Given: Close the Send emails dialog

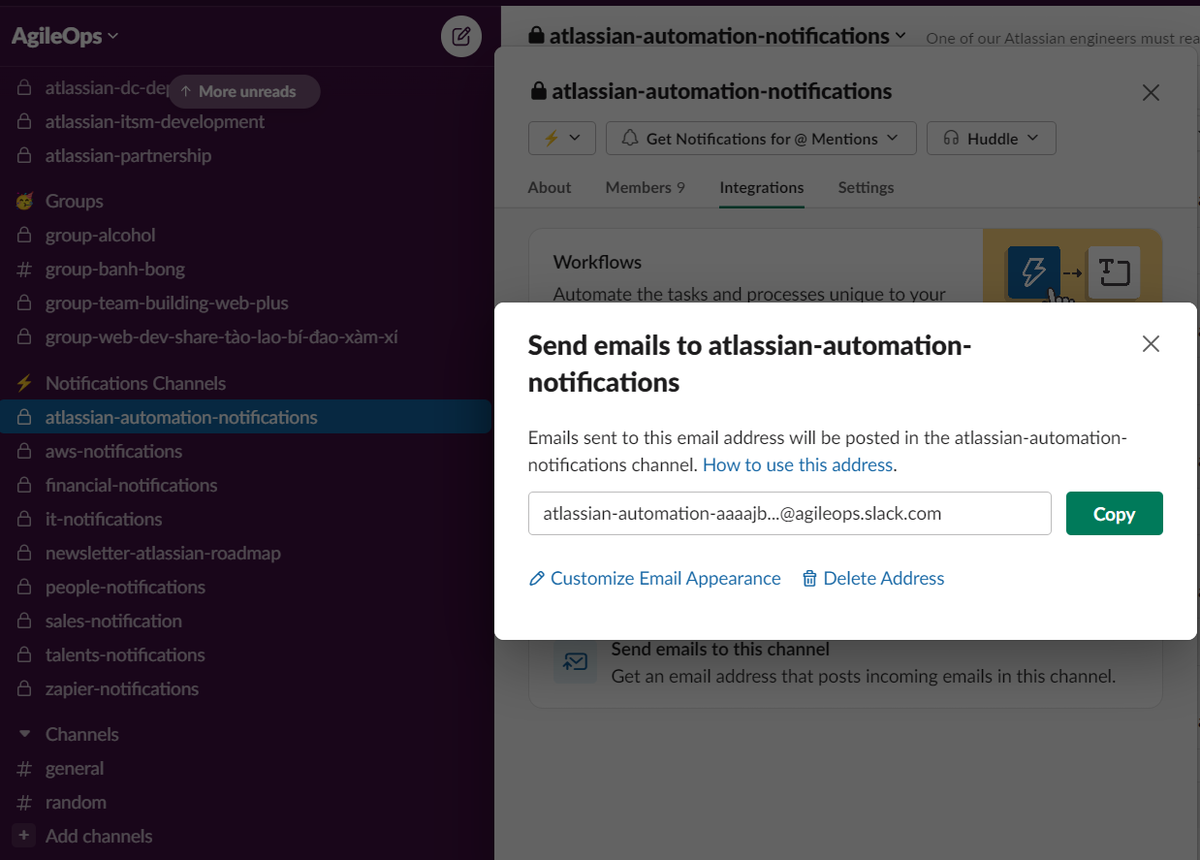Looking at the screenshot, I should pyautogui.click(x=1151, y=344).
